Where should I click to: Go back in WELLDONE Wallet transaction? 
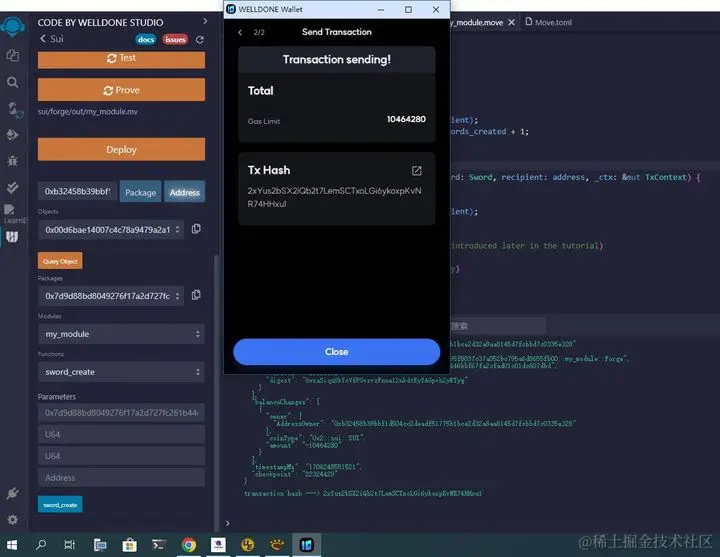coord(240,32)
